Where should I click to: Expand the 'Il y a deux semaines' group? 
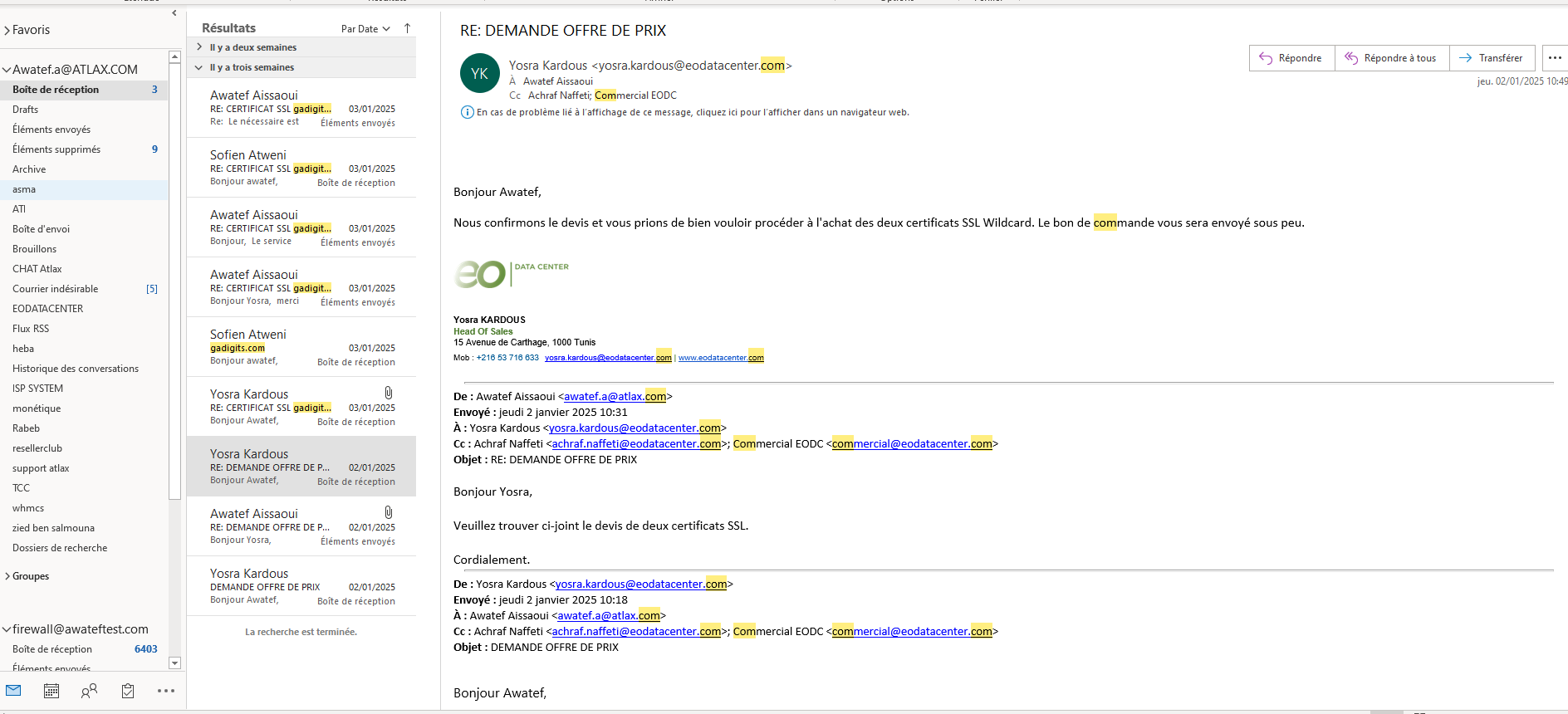(x=199, y=47)
